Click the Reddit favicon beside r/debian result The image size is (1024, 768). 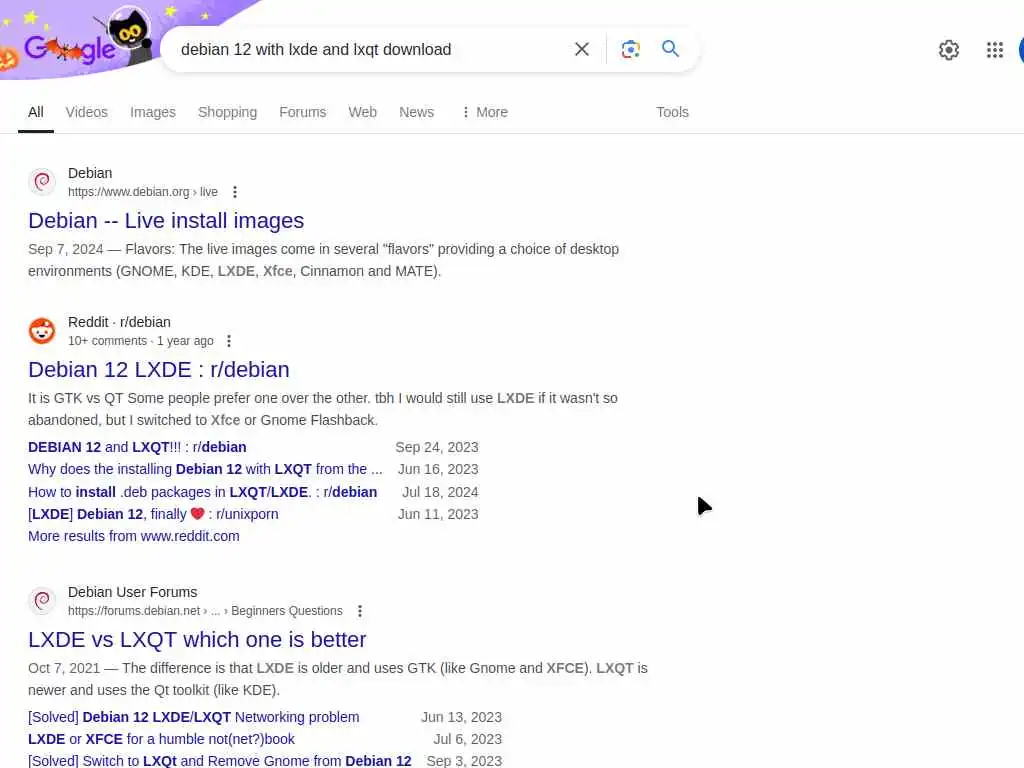click(42, 331)
